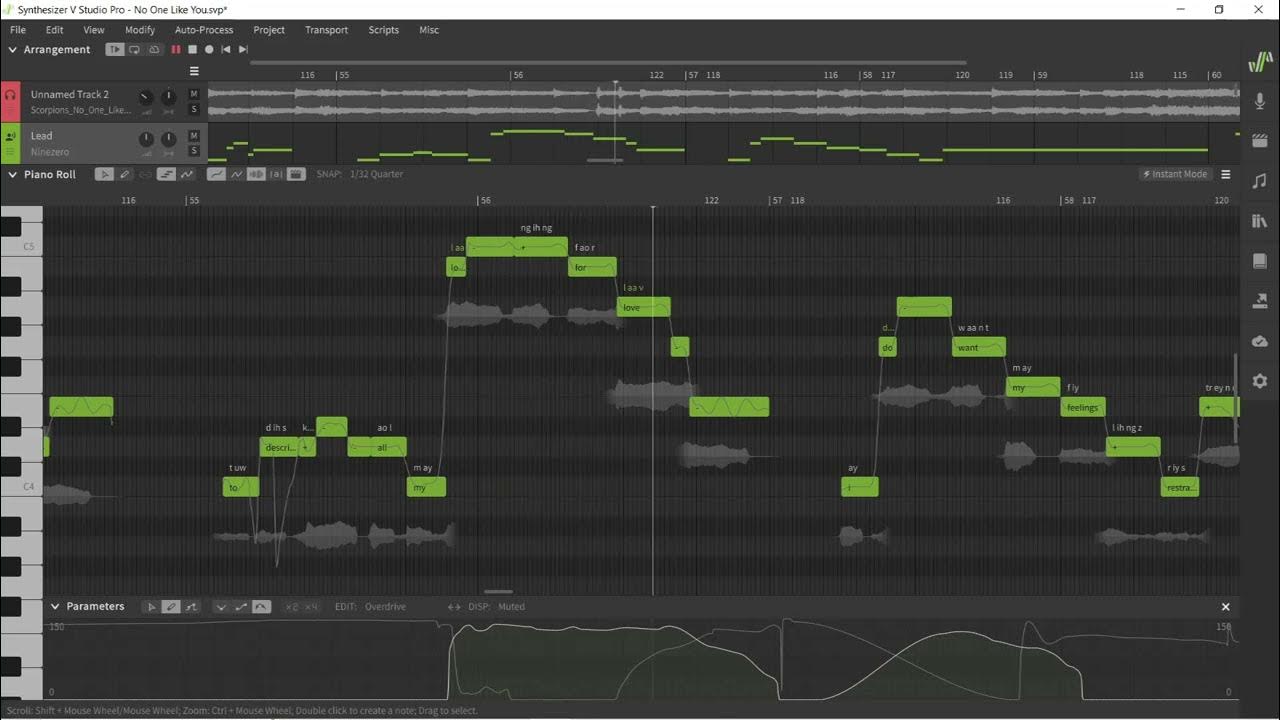Jump to the end with skip-forward button
Viewport: 1280px width, 720px height.
pyautogui.click(x=243, y=49)
